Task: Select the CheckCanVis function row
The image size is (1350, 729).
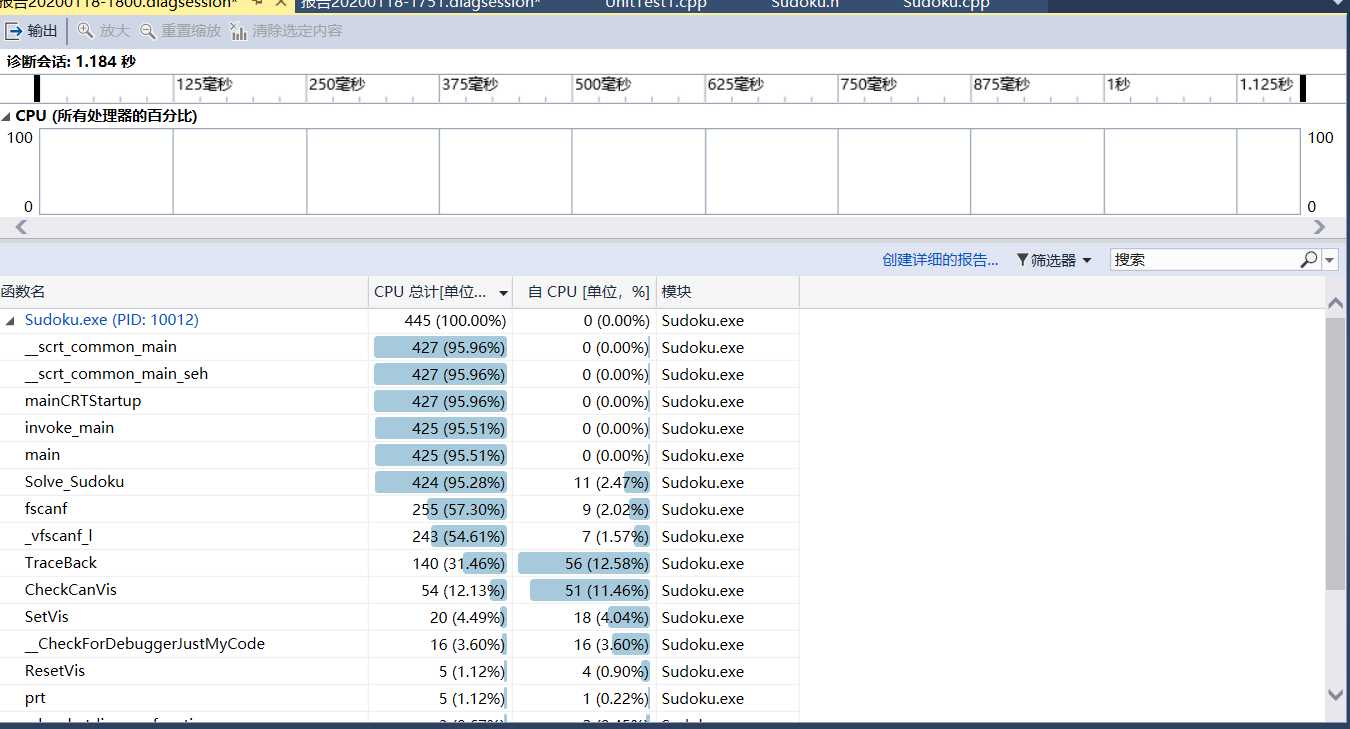Action: coord(400,591)
